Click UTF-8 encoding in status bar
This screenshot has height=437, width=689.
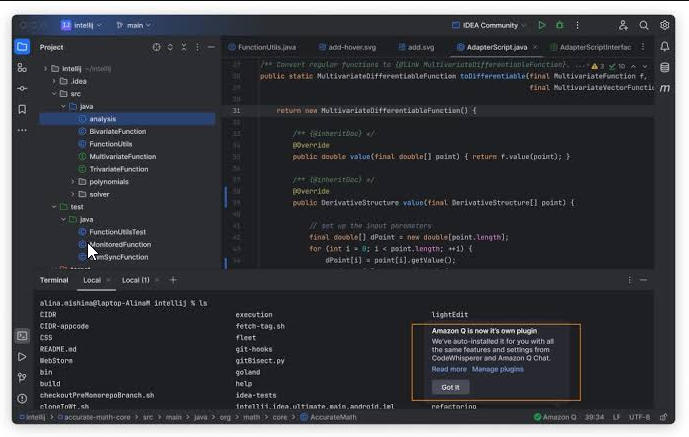pos(639,417)
